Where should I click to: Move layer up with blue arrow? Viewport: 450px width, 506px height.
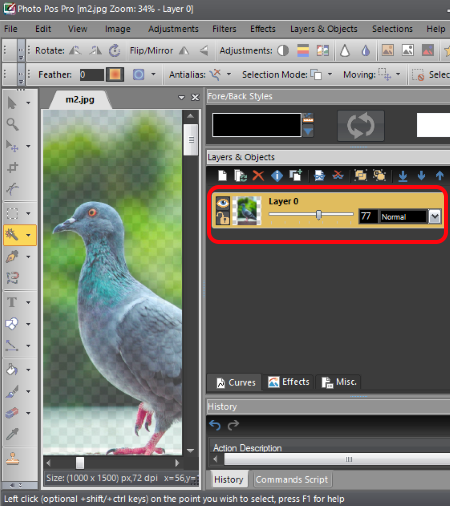440,175
